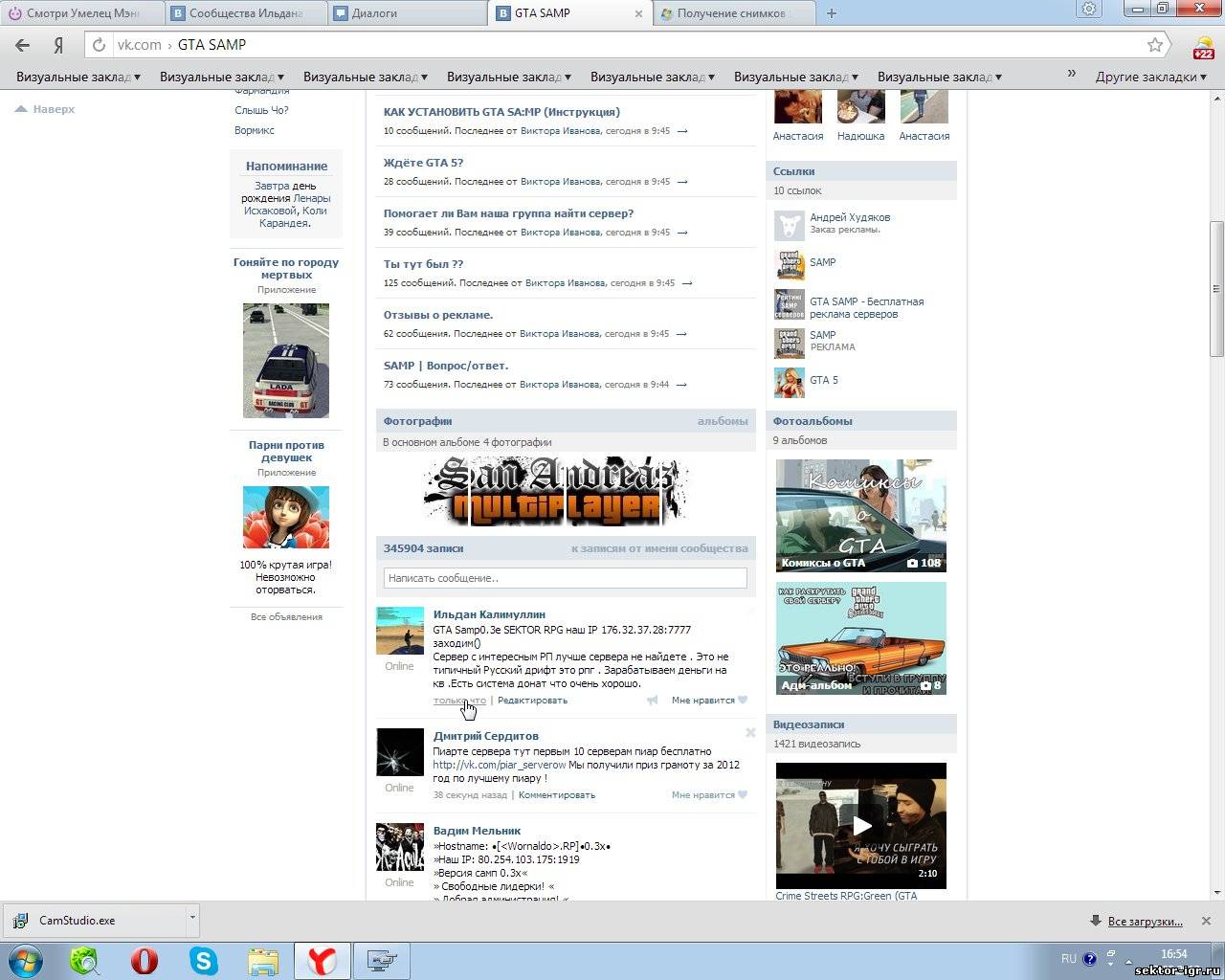Screen dimensions: 1225x980
Task: Open the GTA 5 link icon
Action: [x=790, y=382]
